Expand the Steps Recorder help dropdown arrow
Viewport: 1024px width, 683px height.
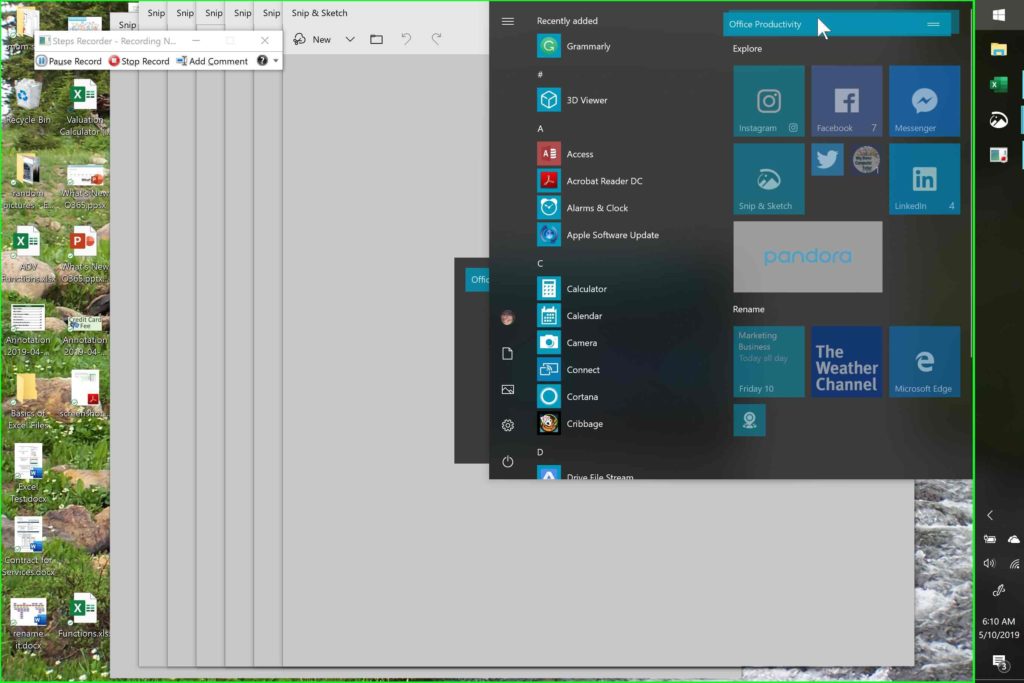[276, 61]
